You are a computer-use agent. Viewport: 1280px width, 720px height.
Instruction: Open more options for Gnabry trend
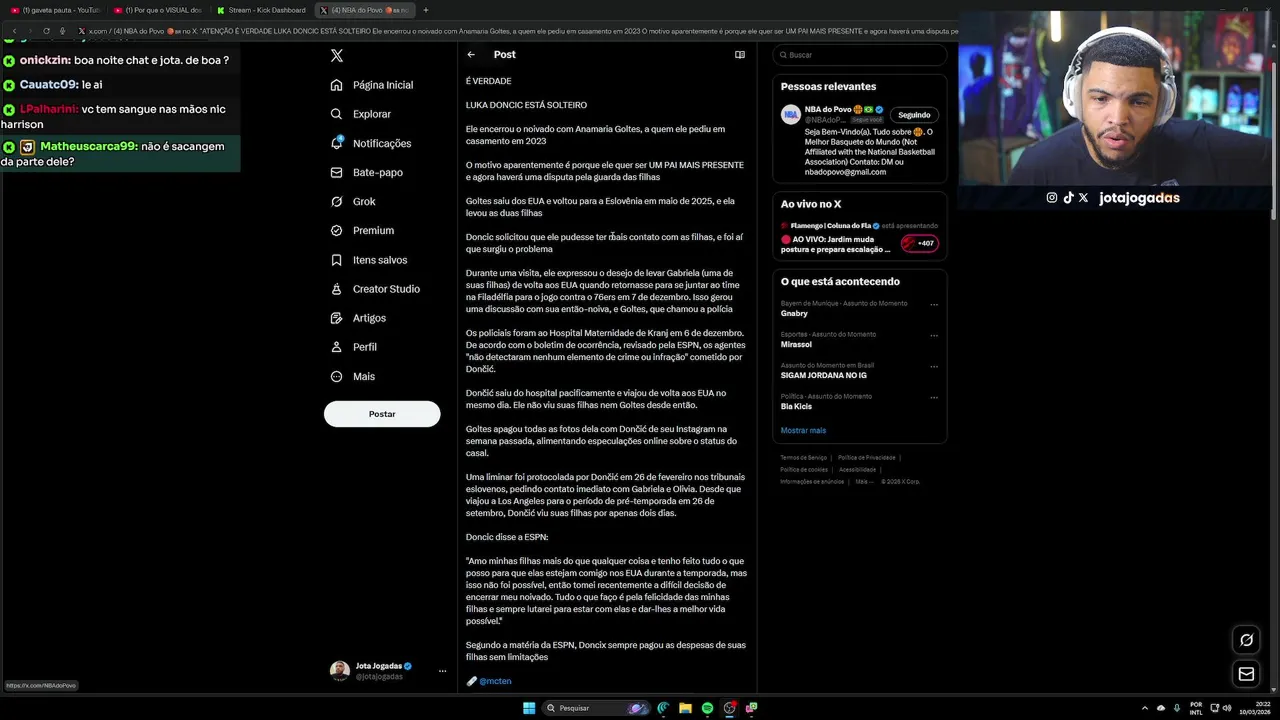click(x=934, y=304)
